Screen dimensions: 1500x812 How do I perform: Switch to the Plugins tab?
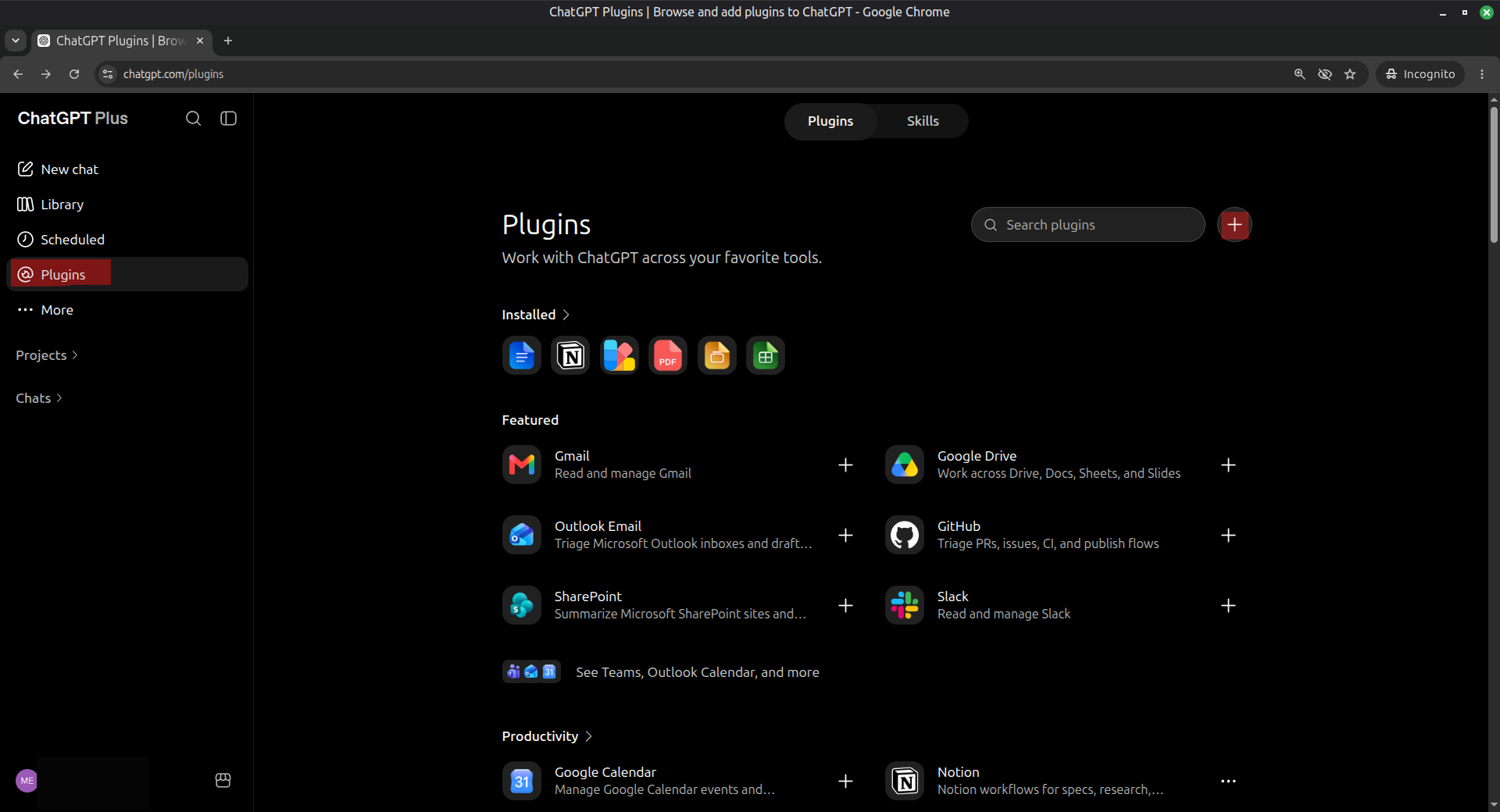point(830,121)
